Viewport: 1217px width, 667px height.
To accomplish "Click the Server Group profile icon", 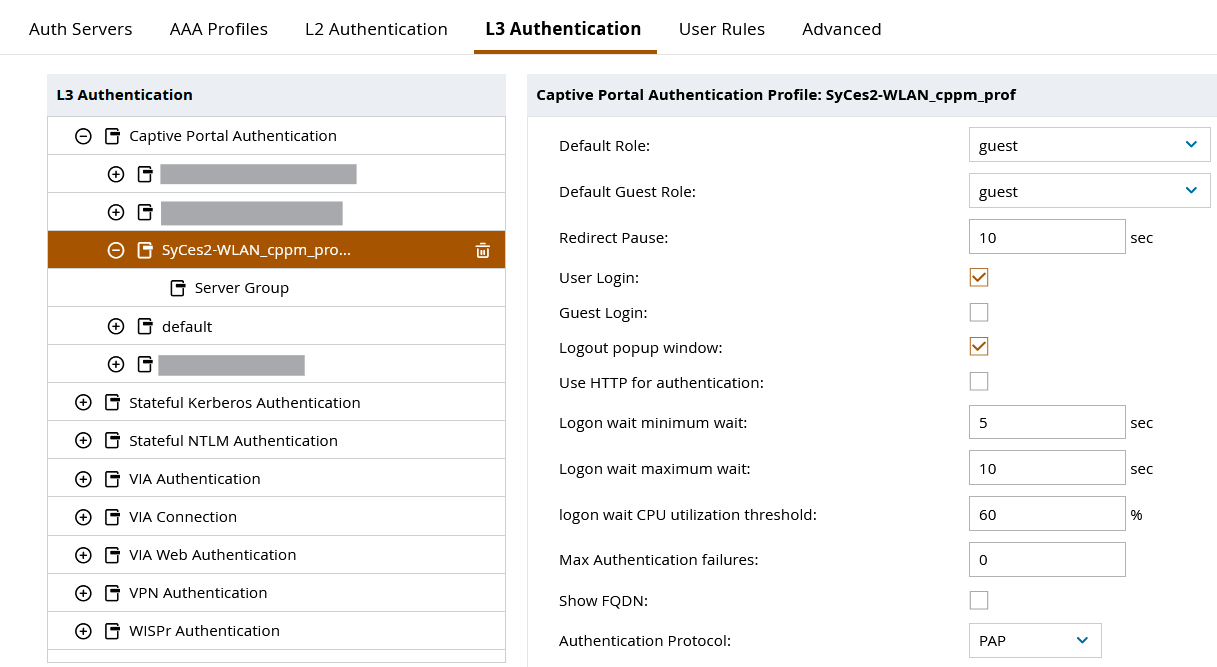I will [178, 288].
